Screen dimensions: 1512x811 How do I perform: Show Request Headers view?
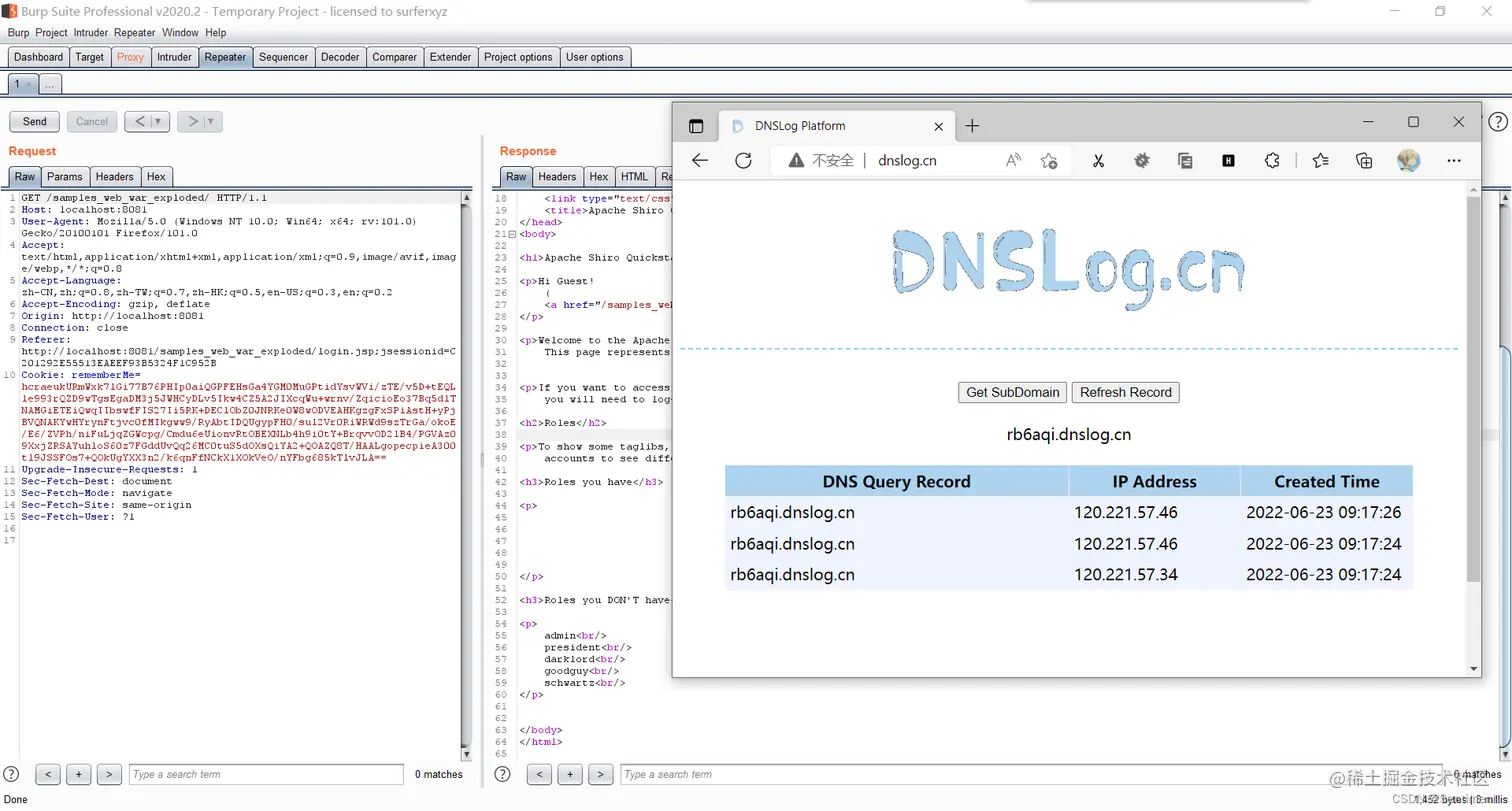pos(115,176)
